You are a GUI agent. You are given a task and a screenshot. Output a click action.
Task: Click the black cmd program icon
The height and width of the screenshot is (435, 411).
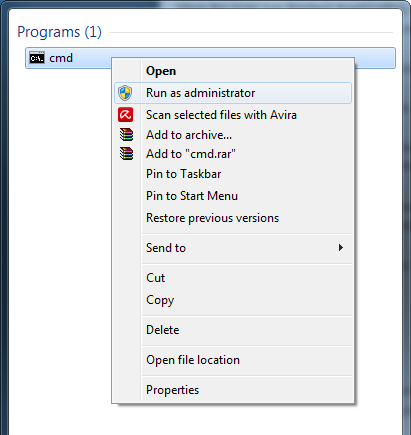coord(37,58)
